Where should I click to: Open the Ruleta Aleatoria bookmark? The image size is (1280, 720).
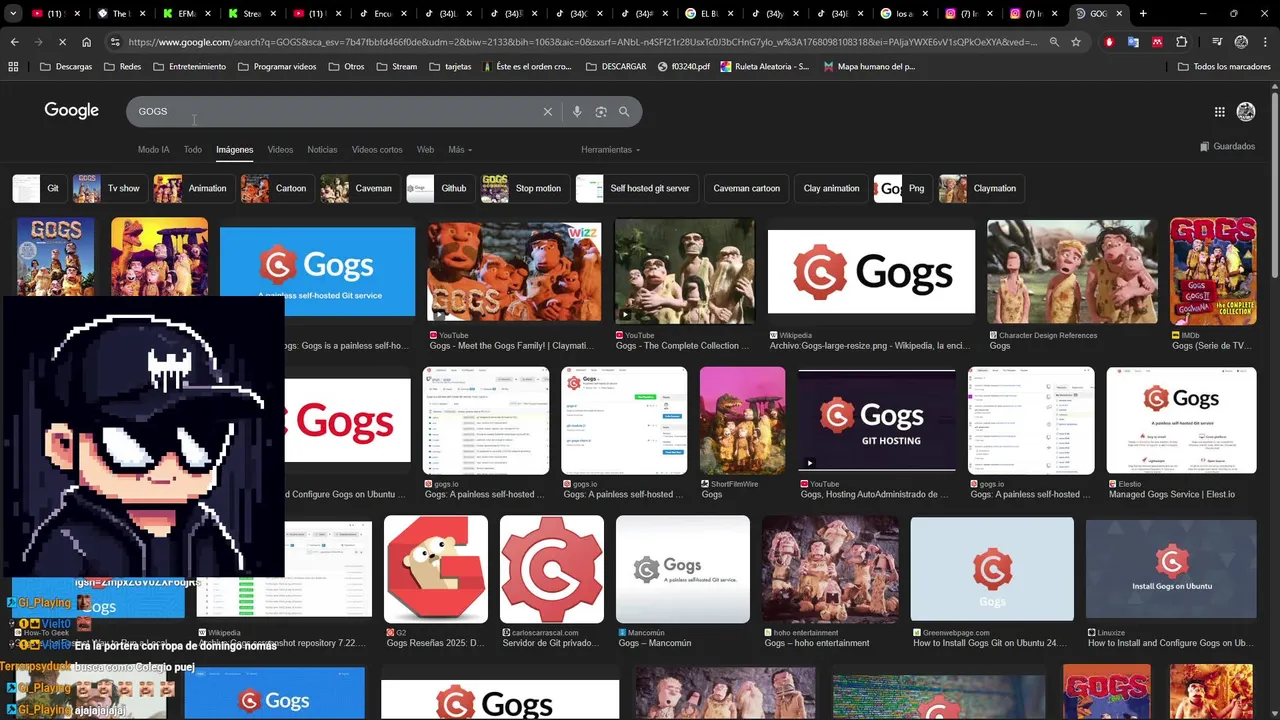tap(765, 66)
